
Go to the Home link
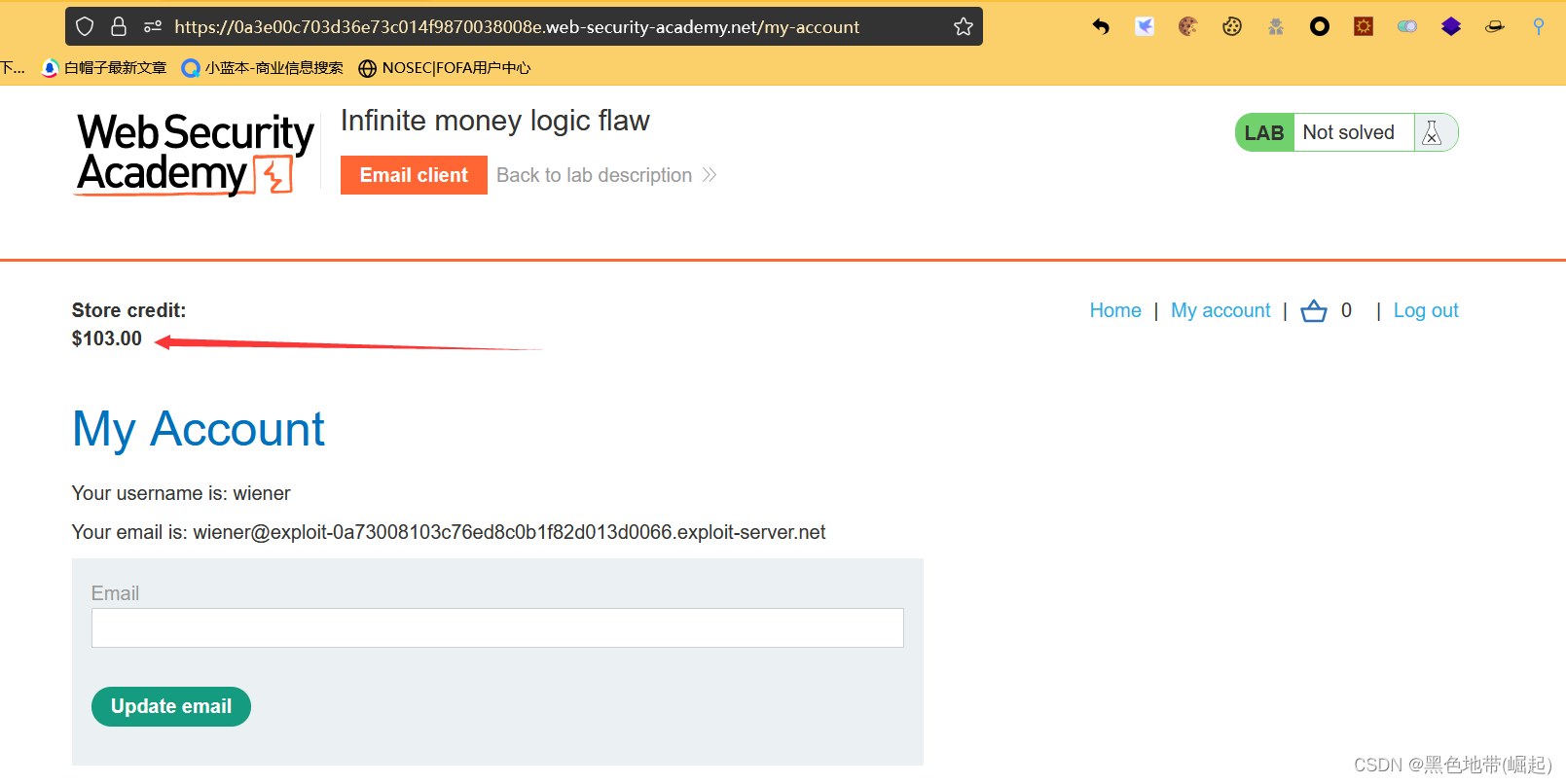pos(1115,310)
